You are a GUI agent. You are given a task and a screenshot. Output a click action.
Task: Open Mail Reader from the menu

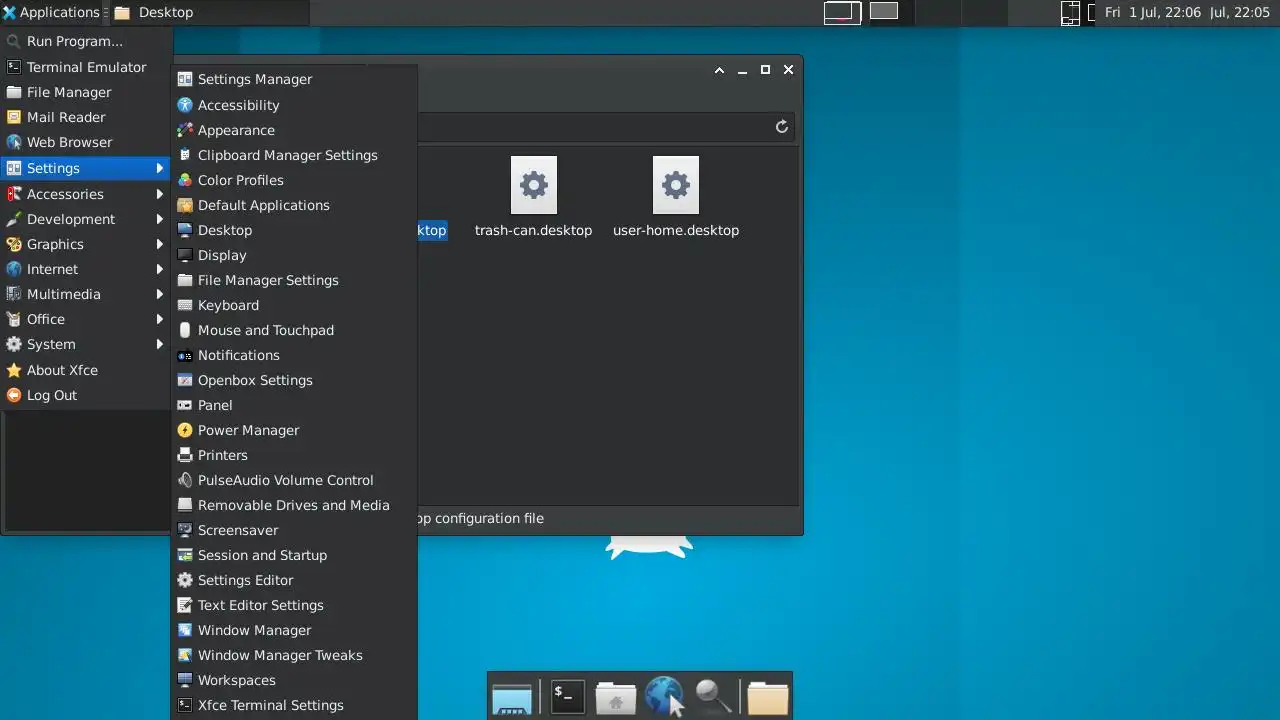(86, 117)
